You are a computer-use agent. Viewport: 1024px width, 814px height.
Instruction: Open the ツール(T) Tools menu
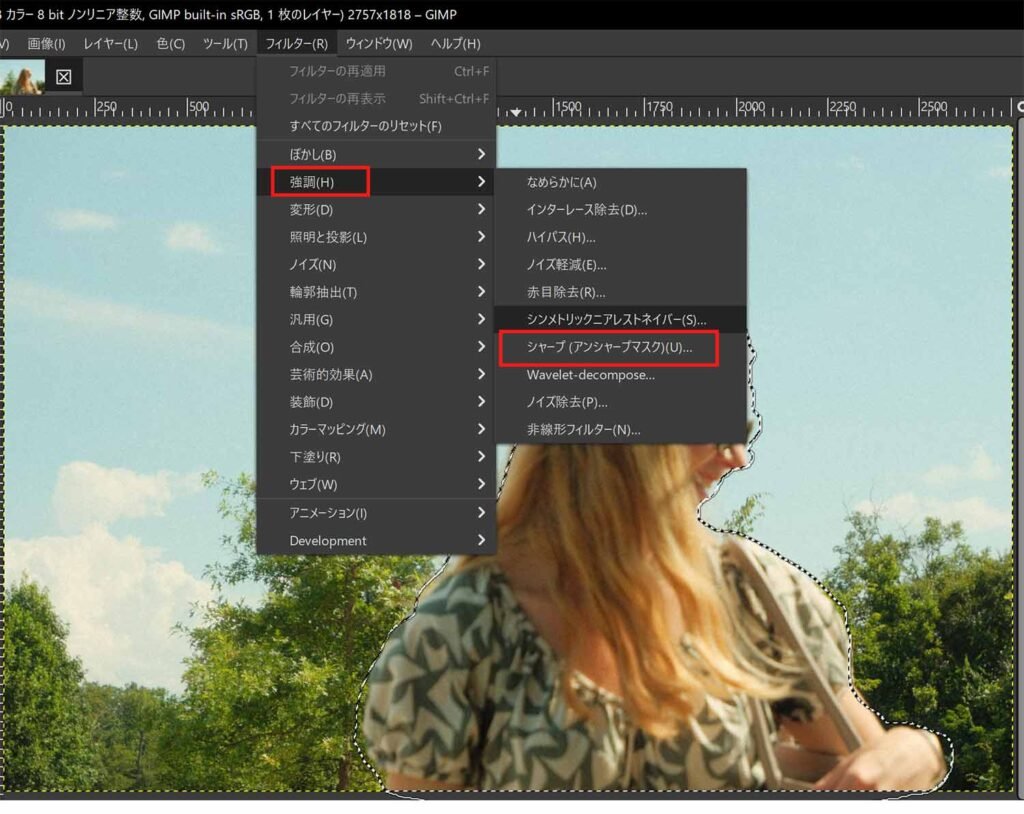(x=225, y=43)
